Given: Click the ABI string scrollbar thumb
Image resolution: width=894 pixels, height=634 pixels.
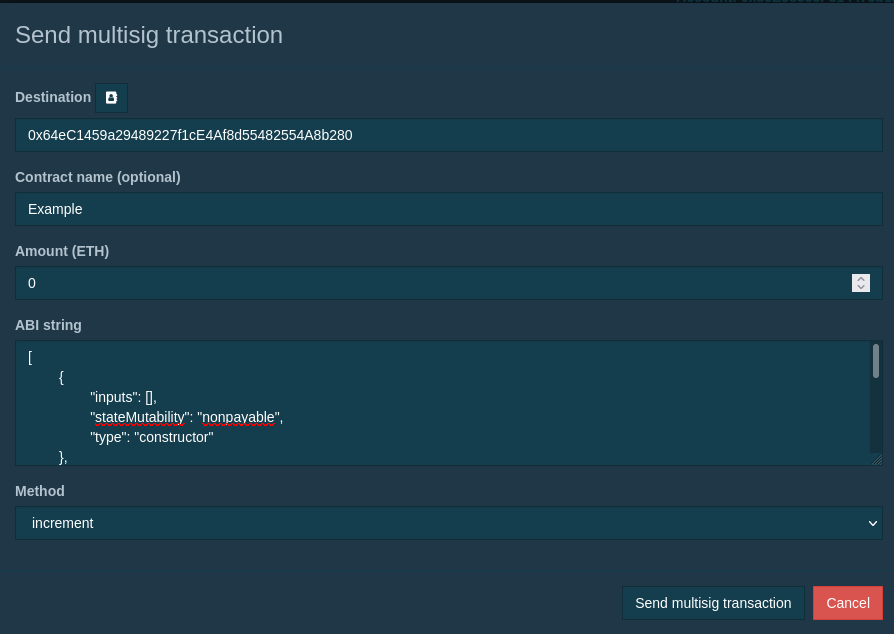Looking at the screenshot, I should [x=876, y=361].
